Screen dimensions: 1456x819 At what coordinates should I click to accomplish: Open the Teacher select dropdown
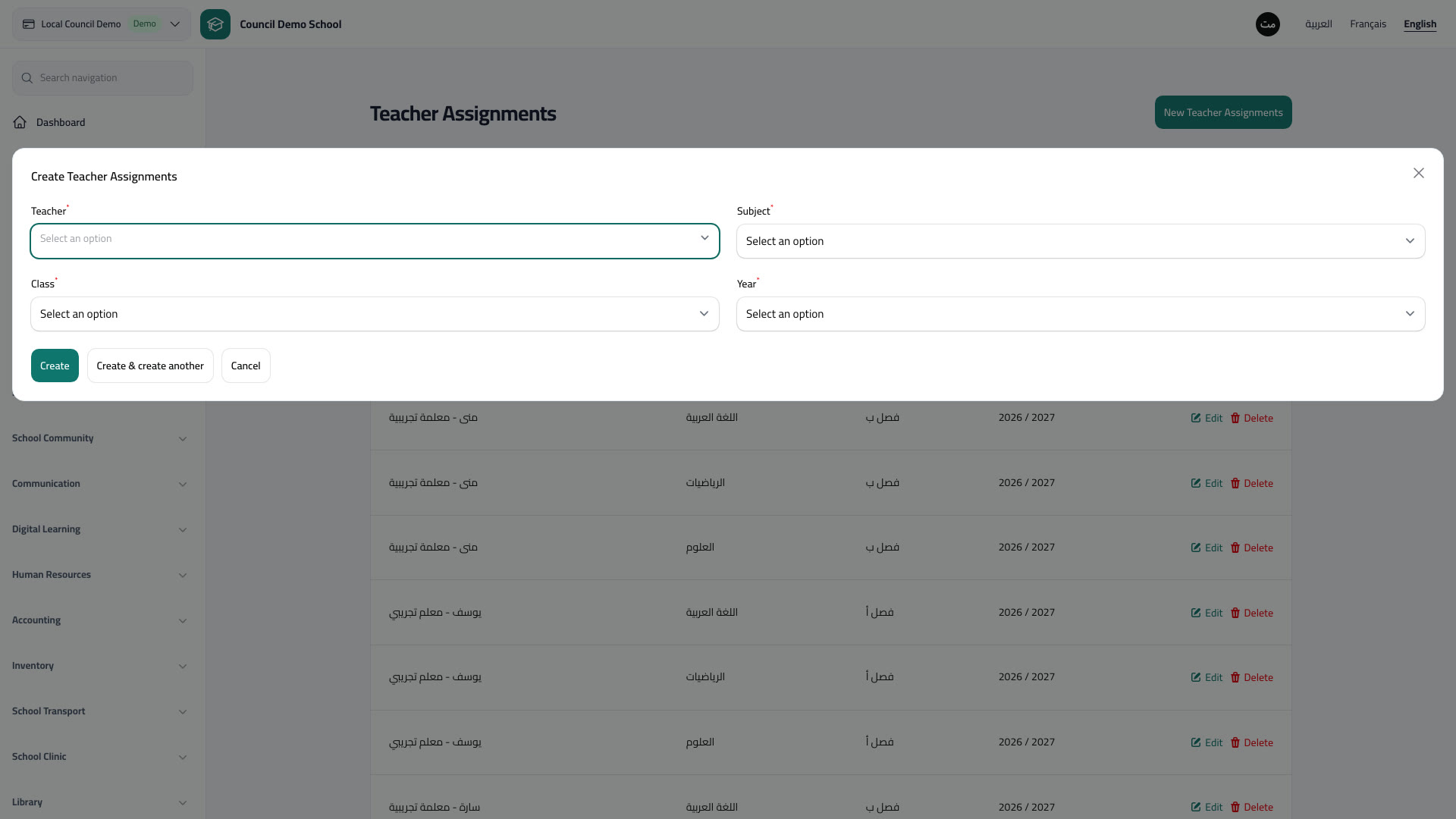pos(375,241)
